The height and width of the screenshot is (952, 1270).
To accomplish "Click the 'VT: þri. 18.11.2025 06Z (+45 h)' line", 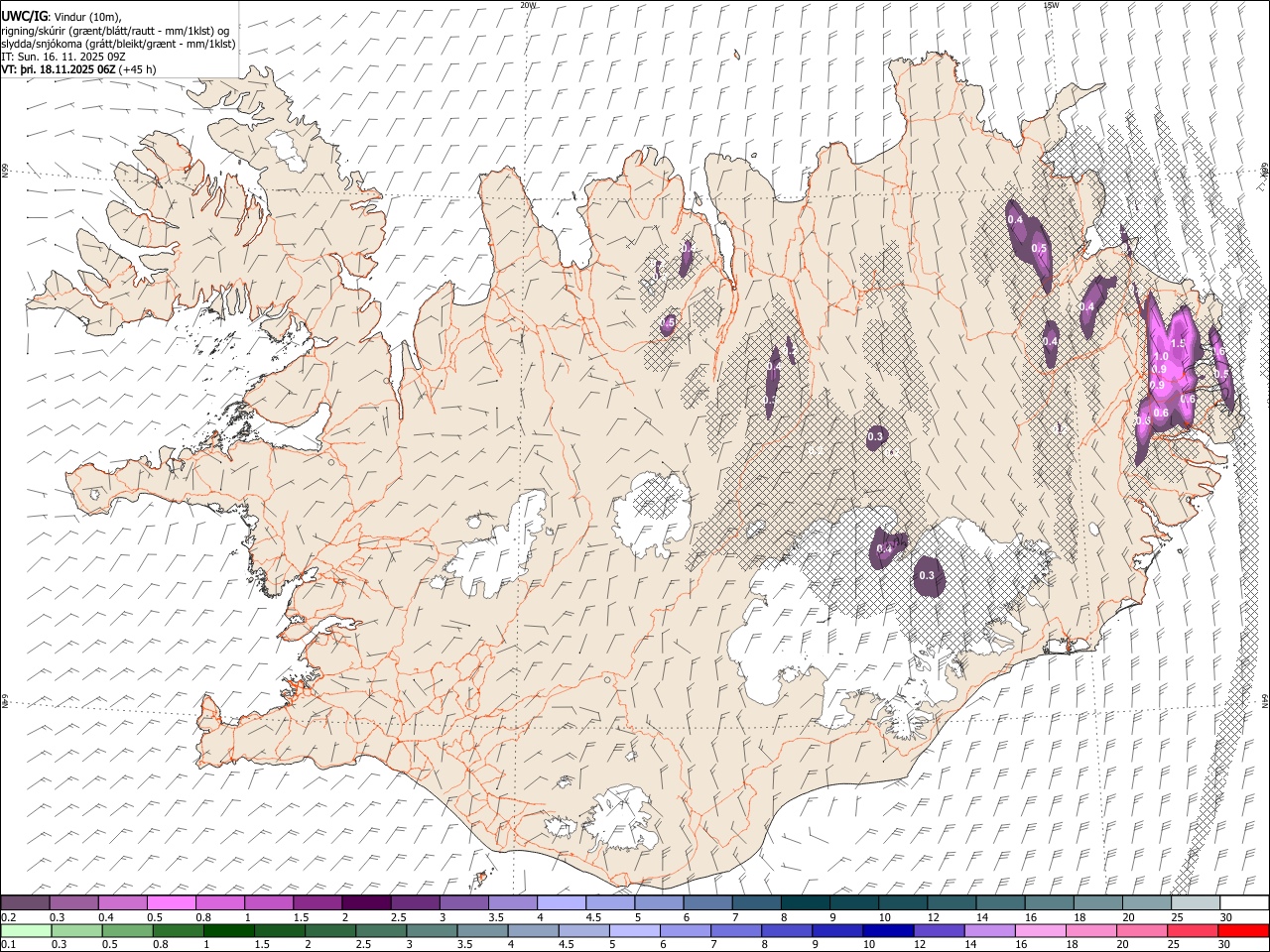I will coord(78,69).
